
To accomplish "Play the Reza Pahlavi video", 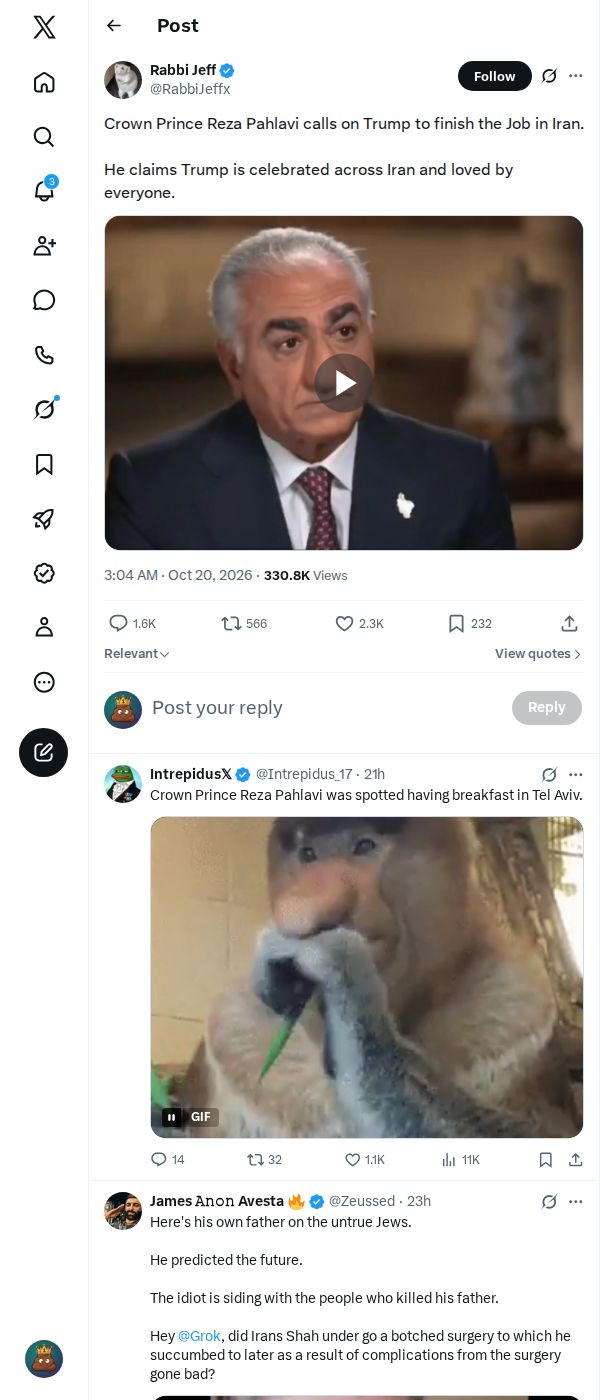I will coord(344,383).
